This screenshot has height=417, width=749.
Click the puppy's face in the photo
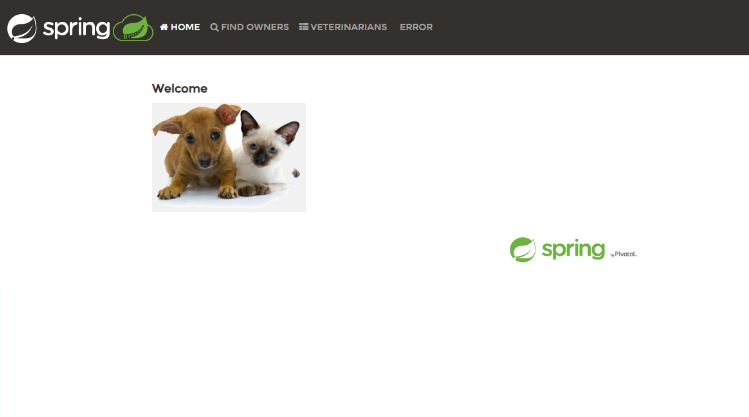point(202,142)
